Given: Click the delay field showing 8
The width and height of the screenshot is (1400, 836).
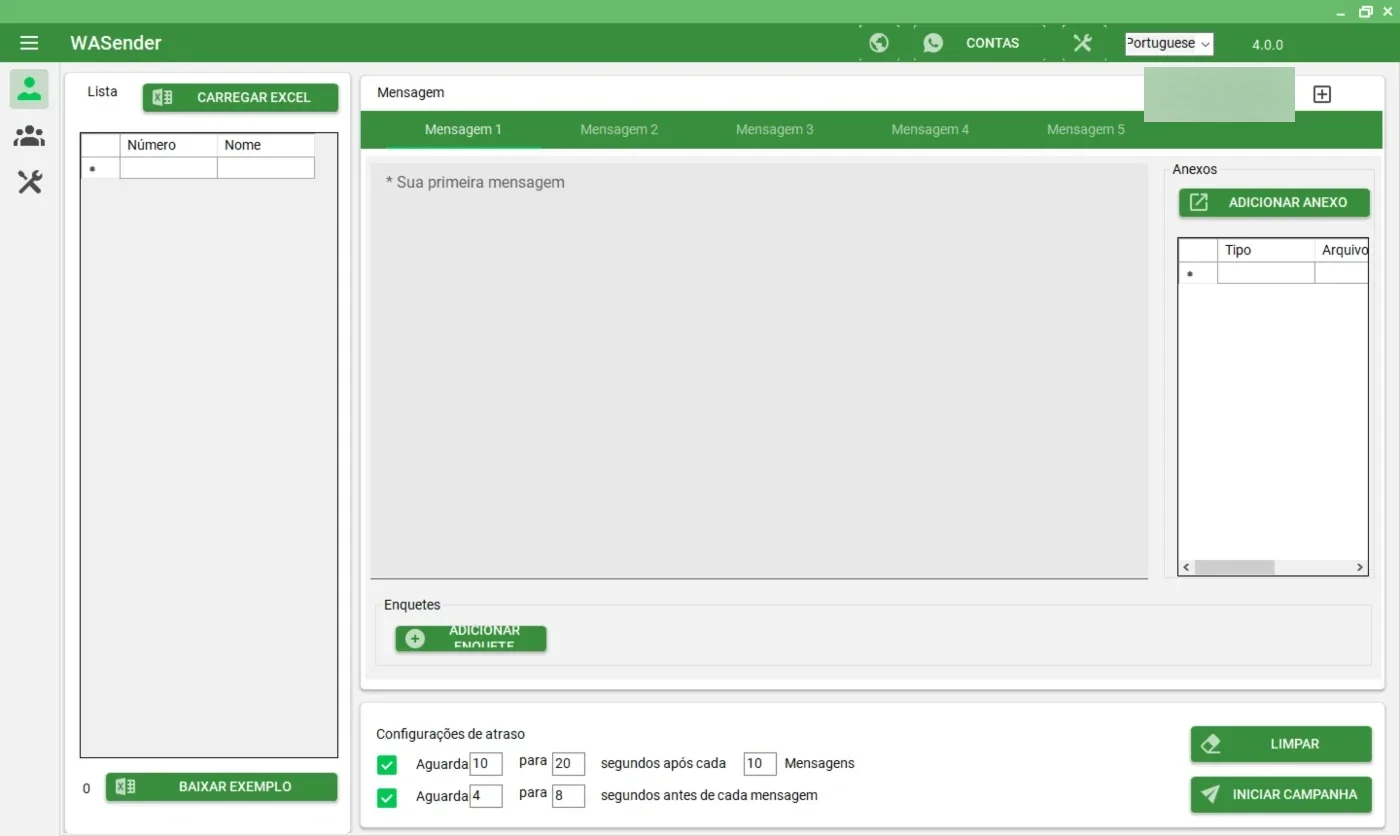Looking at the screenshot, I should (x=568, y=796).
